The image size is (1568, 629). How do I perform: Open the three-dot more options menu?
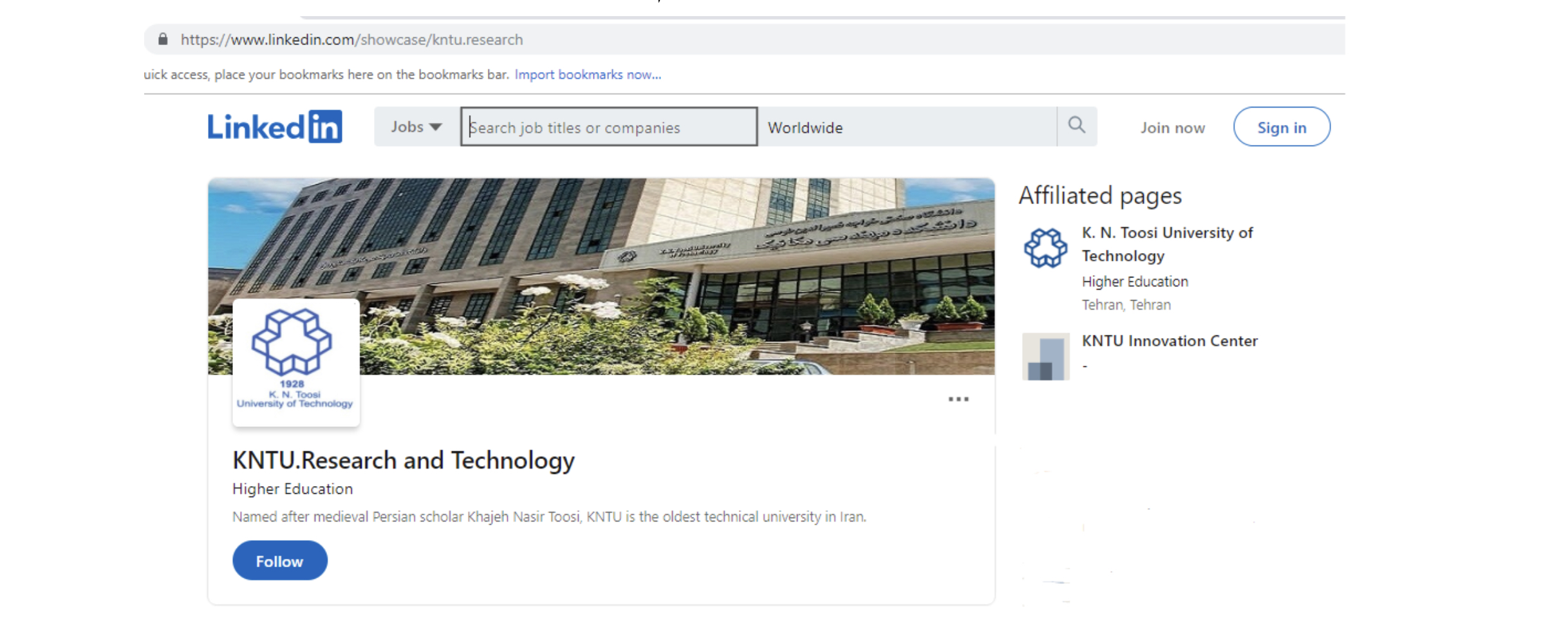pos(958,399)
